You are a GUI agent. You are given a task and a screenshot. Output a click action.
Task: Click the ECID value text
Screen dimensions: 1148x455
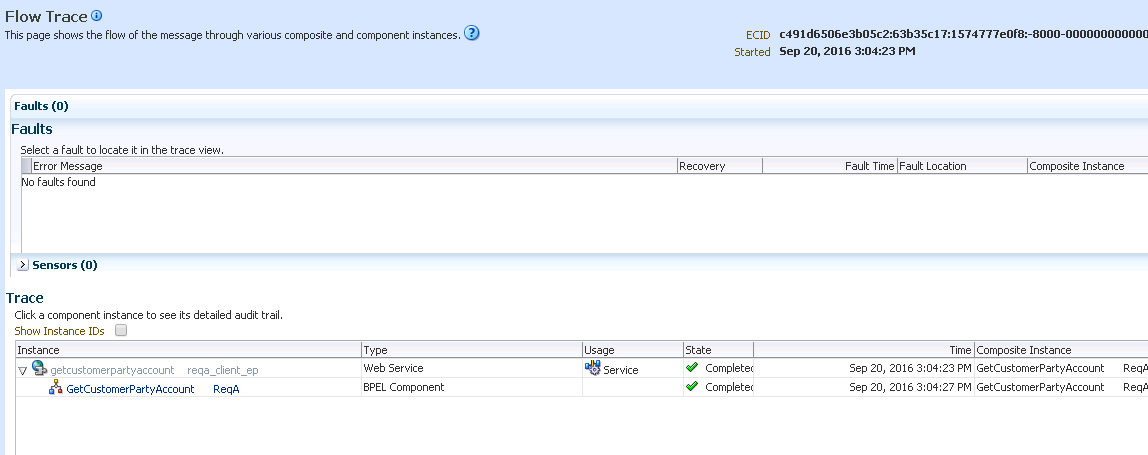click(x=964, y=34)
